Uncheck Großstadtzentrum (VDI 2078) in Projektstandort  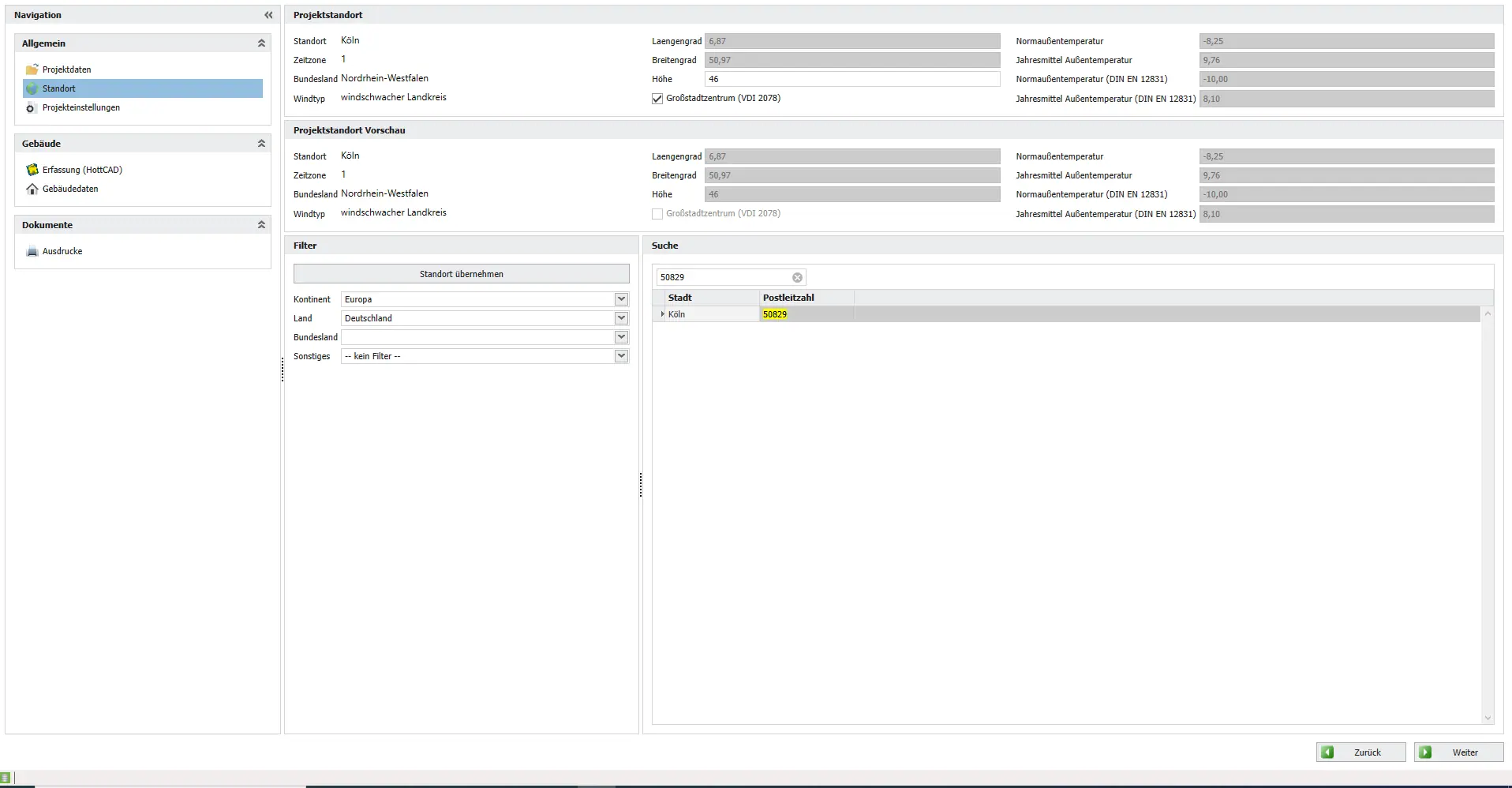pyautogui.click(x=657, y=99)
